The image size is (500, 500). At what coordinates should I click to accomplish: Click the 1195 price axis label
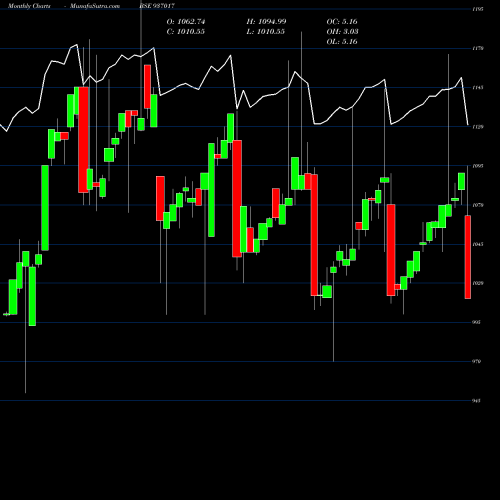(x=478, y=9)
